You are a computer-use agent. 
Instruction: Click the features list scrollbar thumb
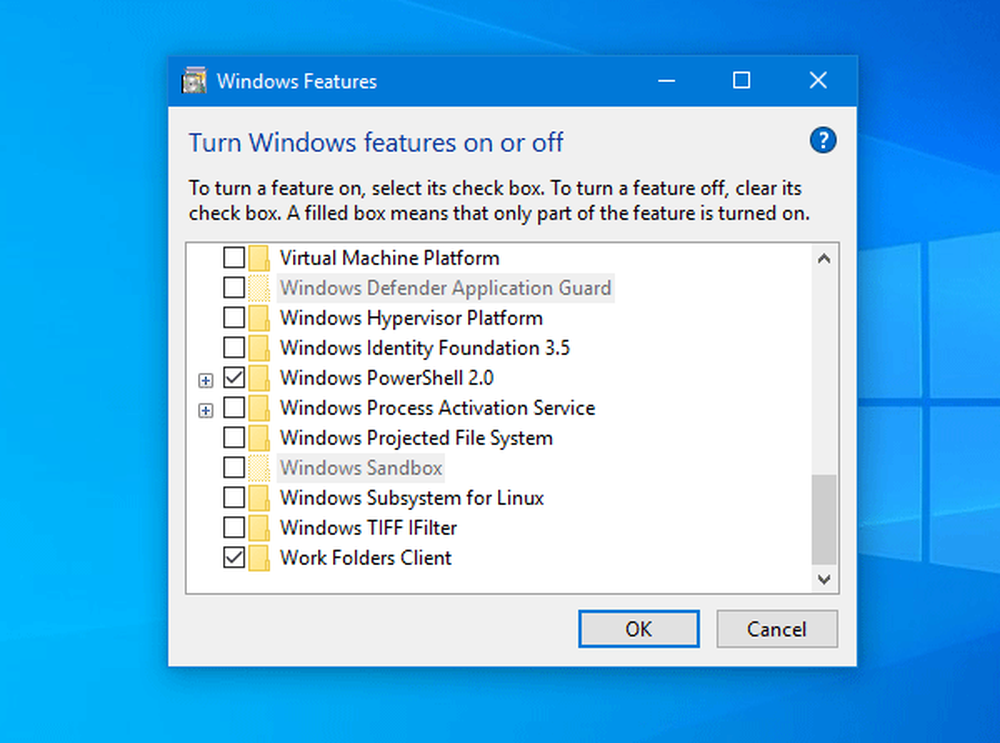click(x=824, y=519)
